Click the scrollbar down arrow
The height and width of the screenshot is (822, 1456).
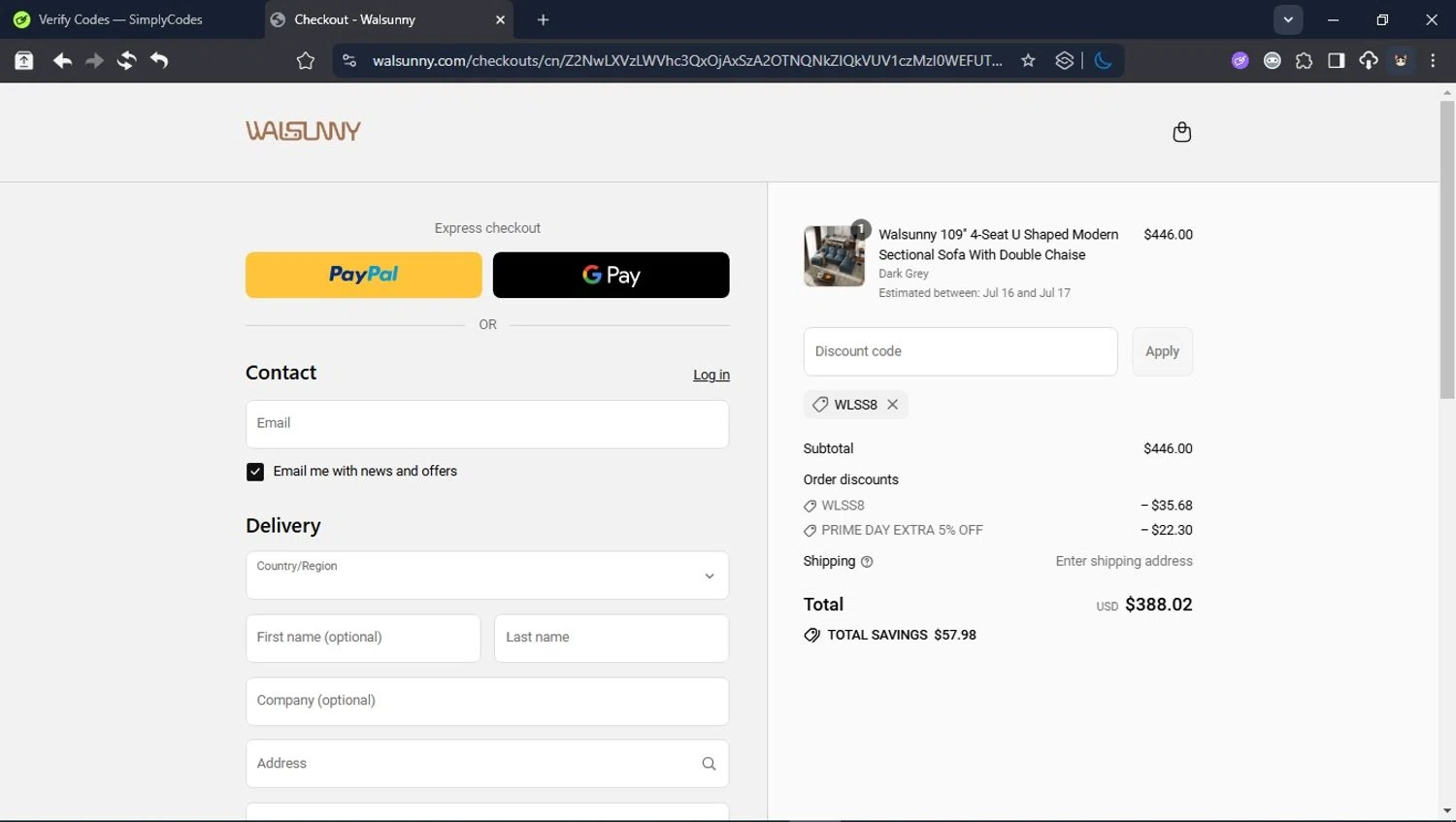click(x=1447, y=811)
